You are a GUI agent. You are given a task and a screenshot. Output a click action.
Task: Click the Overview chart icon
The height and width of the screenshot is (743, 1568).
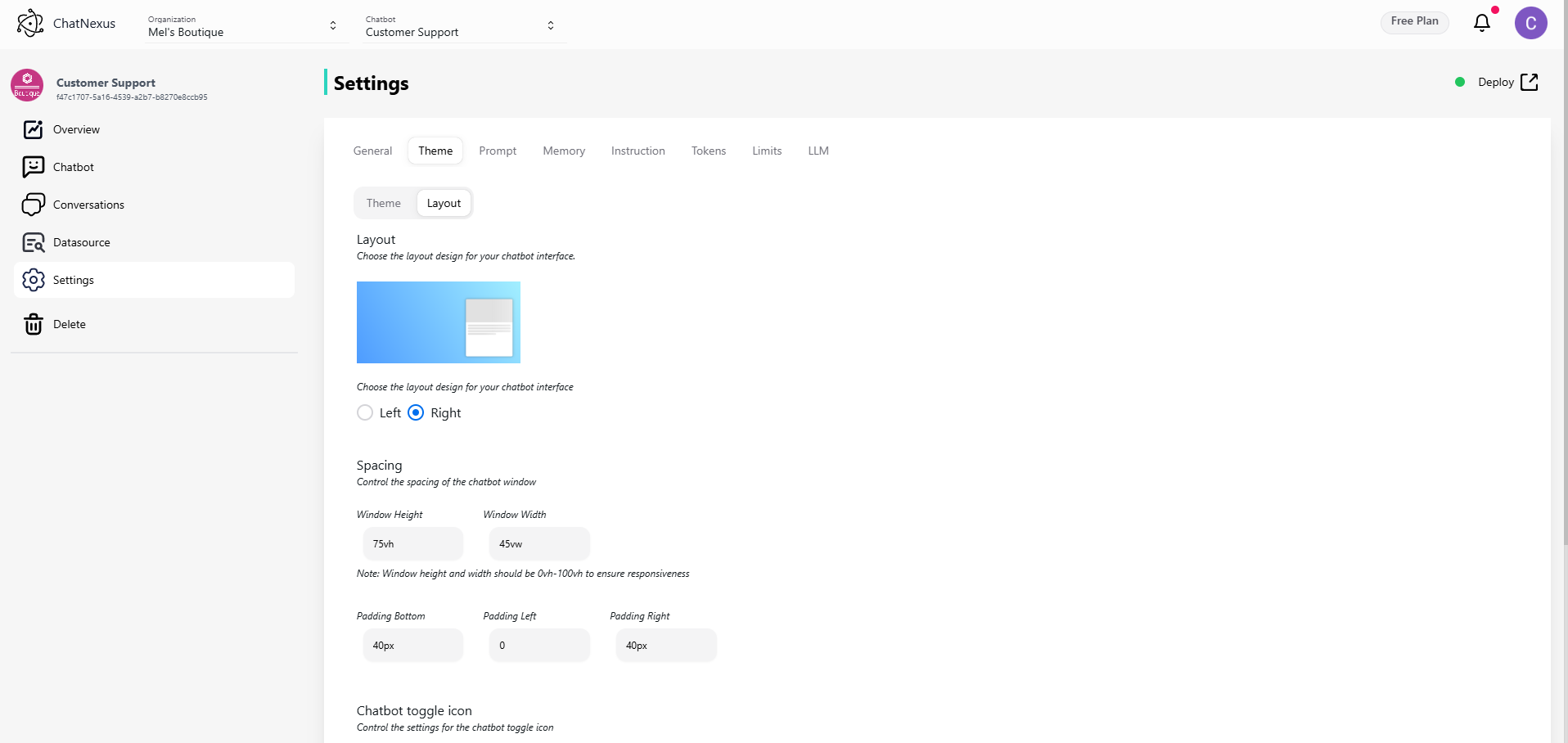point(33,129)
